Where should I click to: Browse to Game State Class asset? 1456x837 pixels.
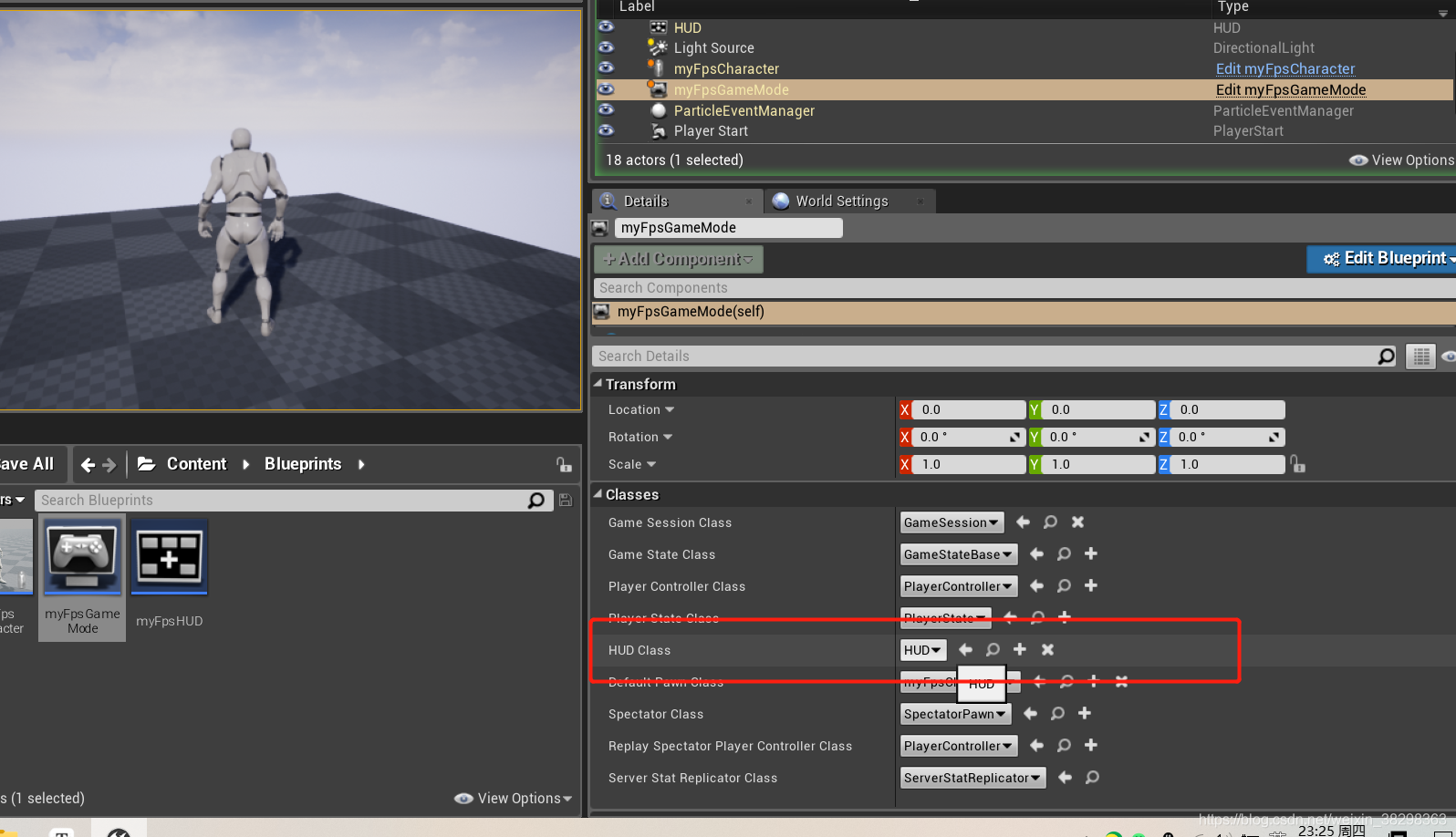pos(1064,554)
